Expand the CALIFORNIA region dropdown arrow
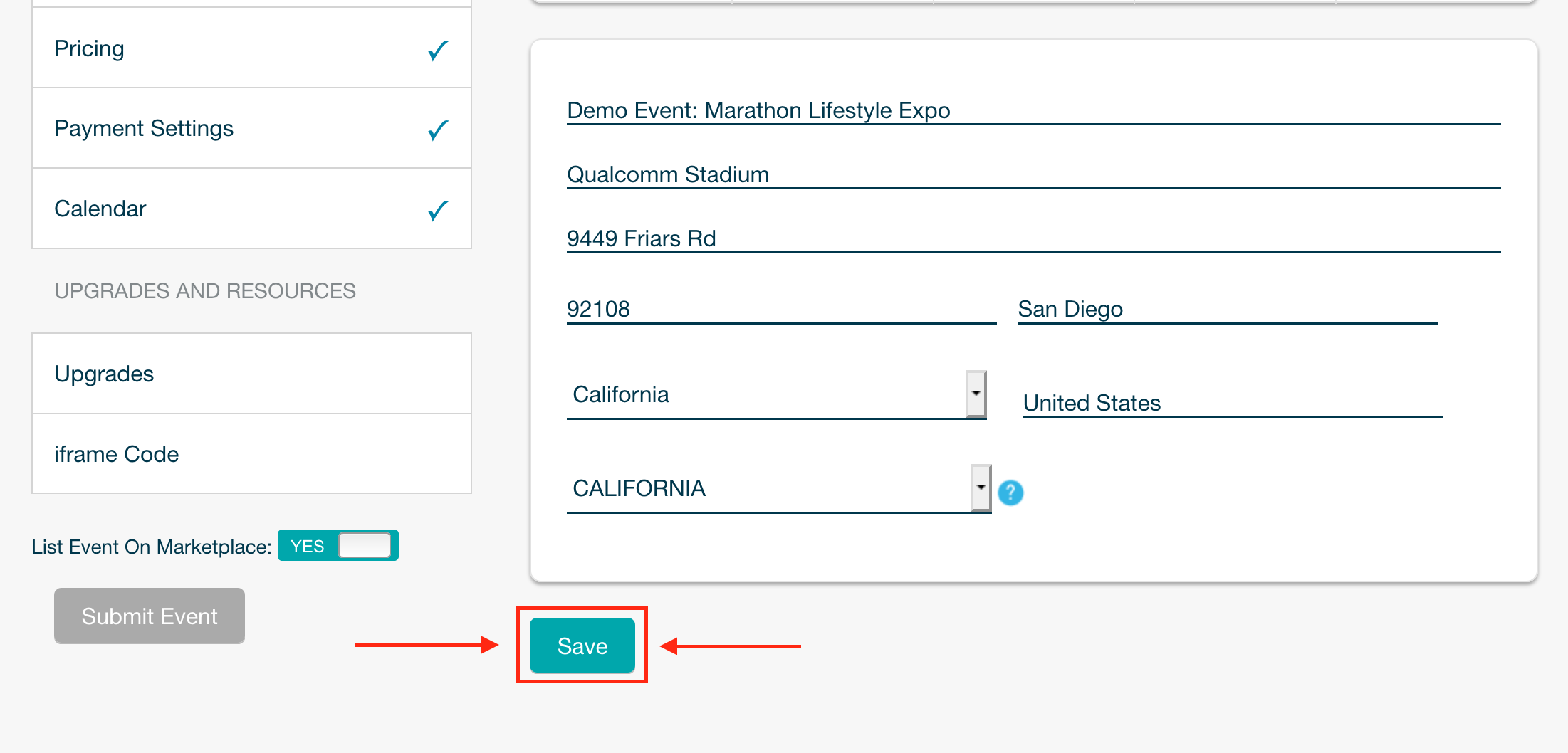 click(981, 488)
